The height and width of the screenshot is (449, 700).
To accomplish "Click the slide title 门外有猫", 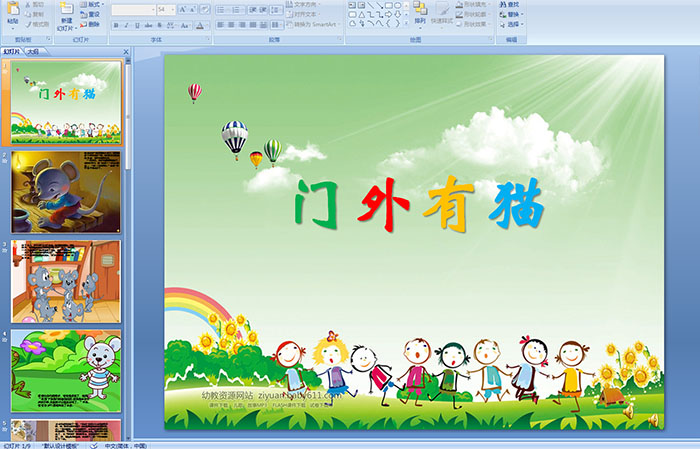I will (x=420, y=204).
